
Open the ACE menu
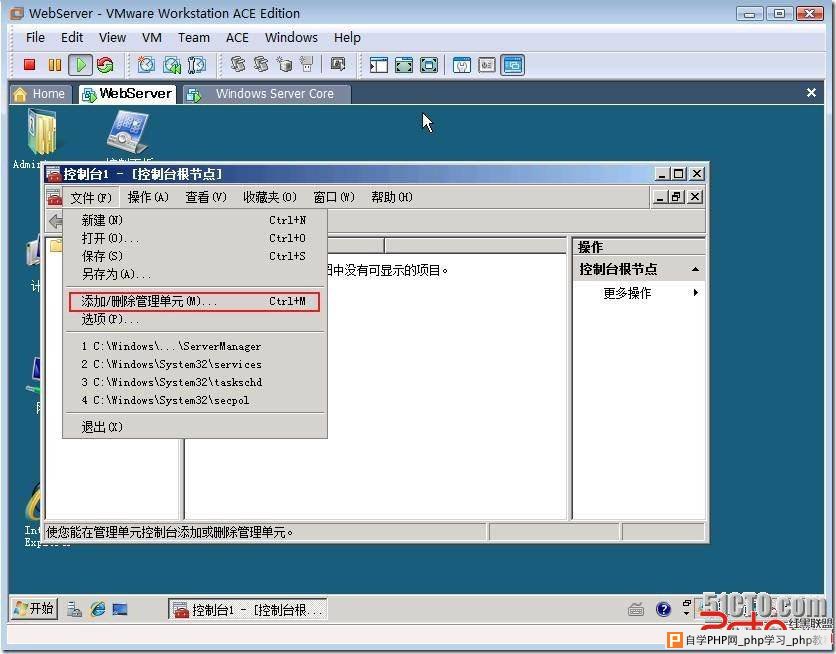(237, 38)
